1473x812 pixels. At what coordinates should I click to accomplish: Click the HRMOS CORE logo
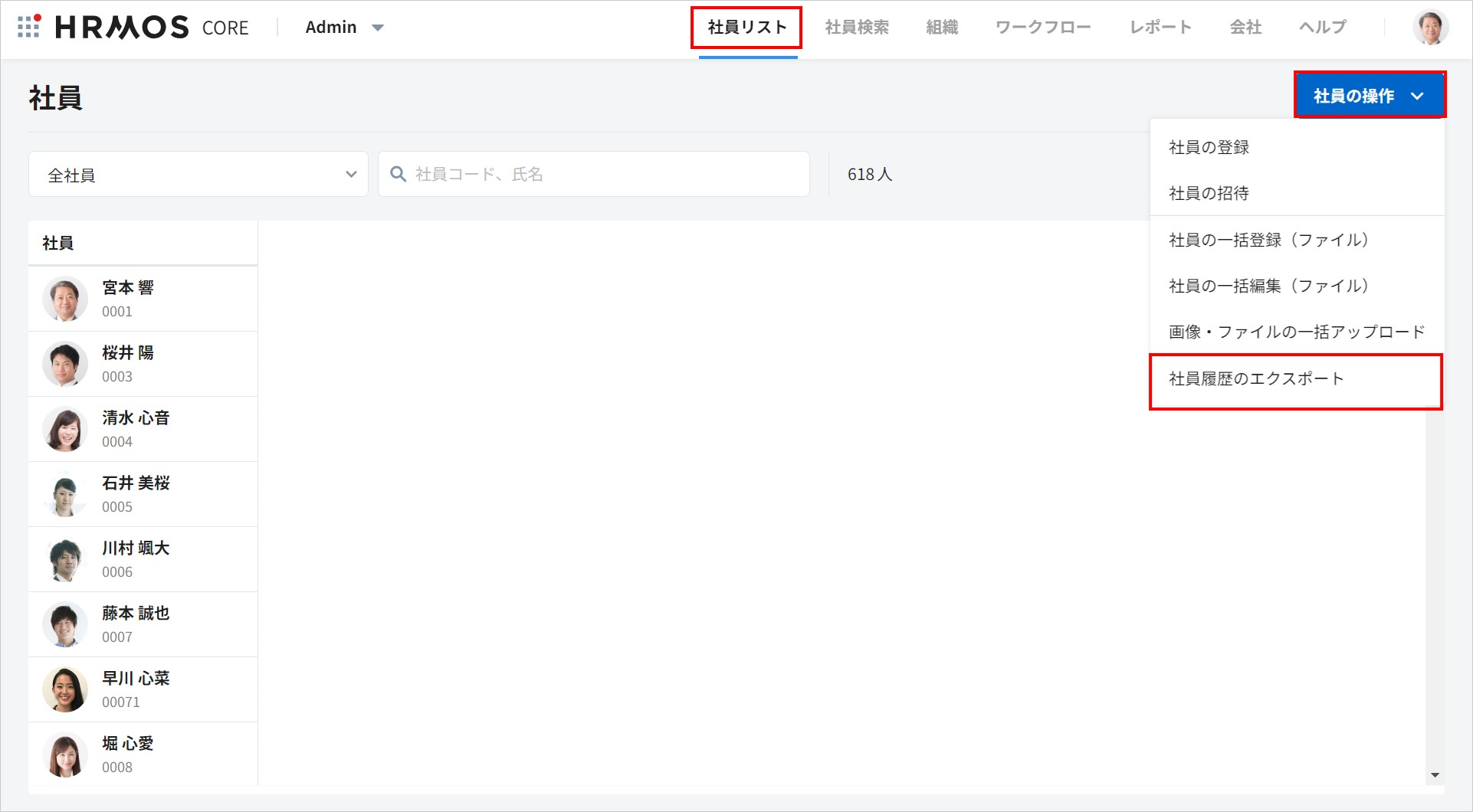coord(152,28)
